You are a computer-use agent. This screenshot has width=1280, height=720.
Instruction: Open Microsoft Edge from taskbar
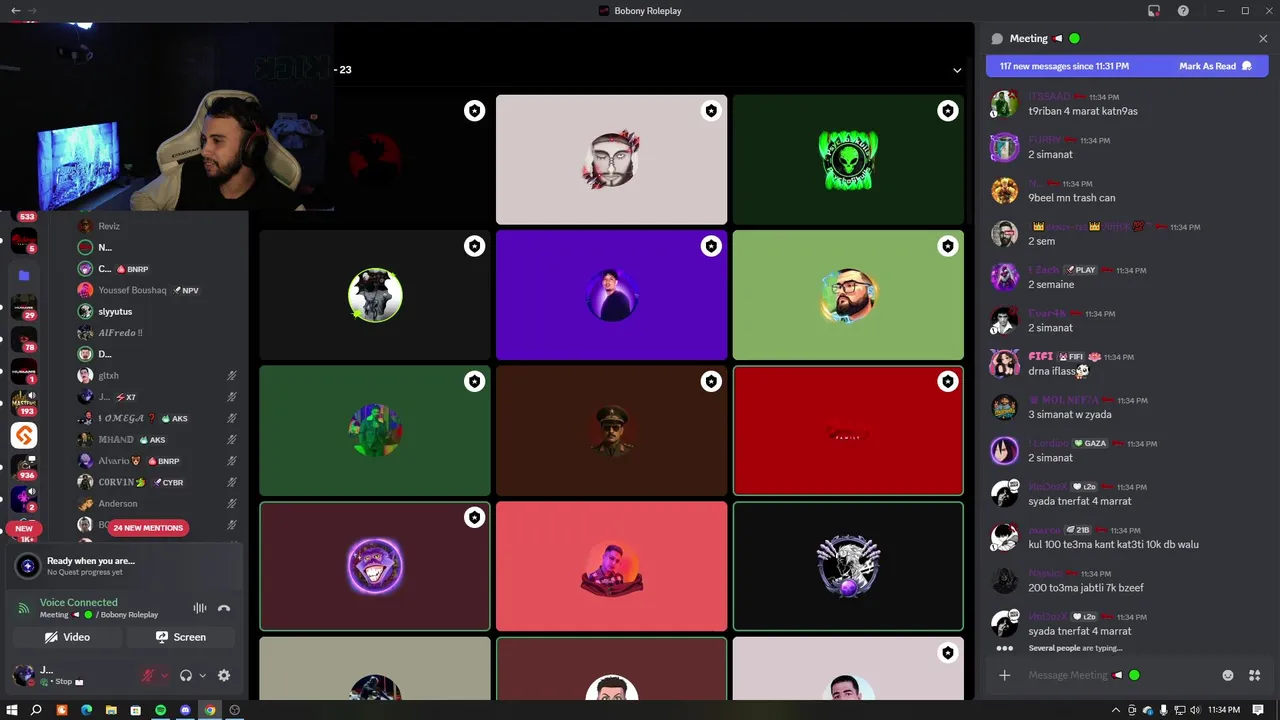(x=86, y=710)
